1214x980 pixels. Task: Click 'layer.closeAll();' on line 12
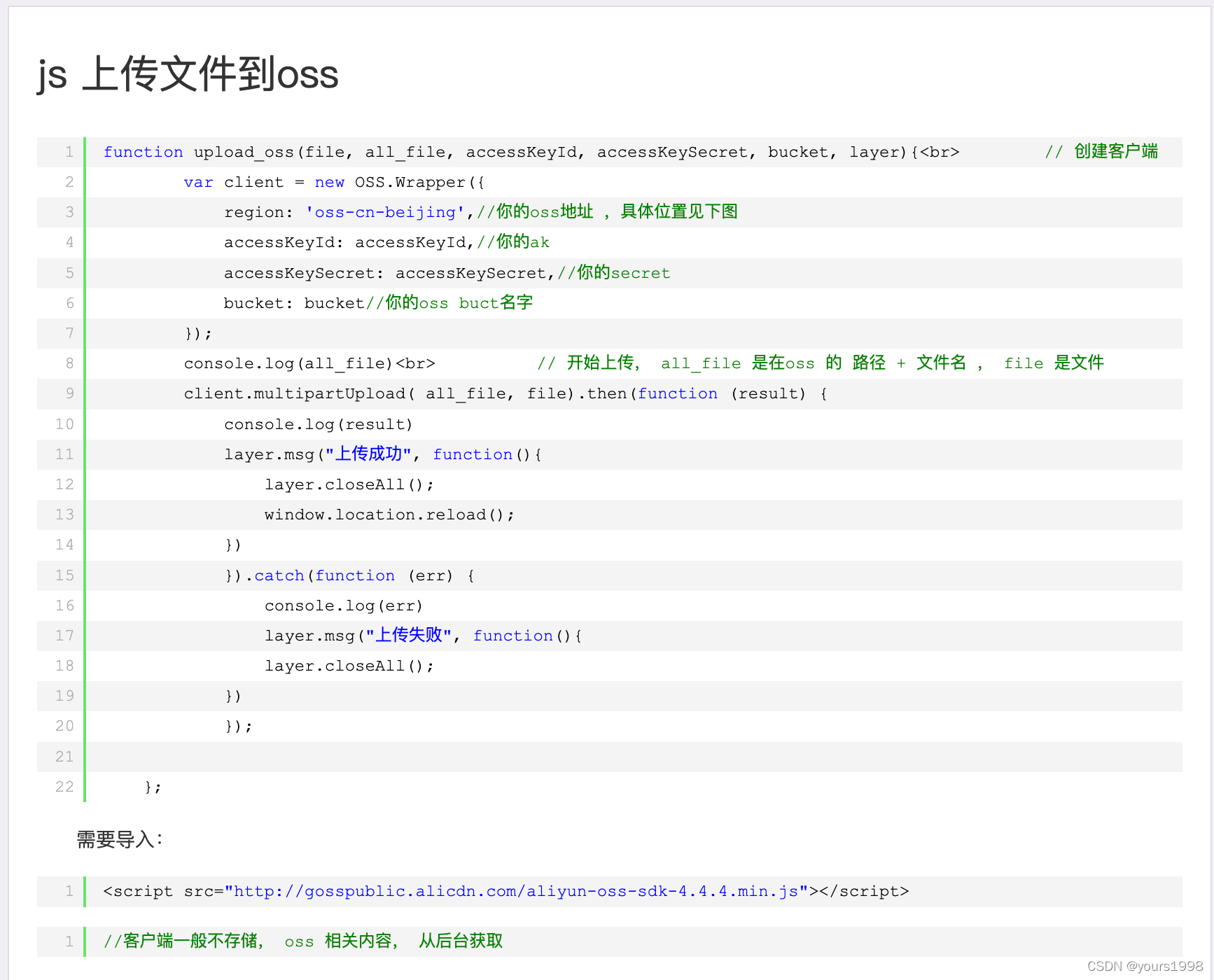click(349, 485)
